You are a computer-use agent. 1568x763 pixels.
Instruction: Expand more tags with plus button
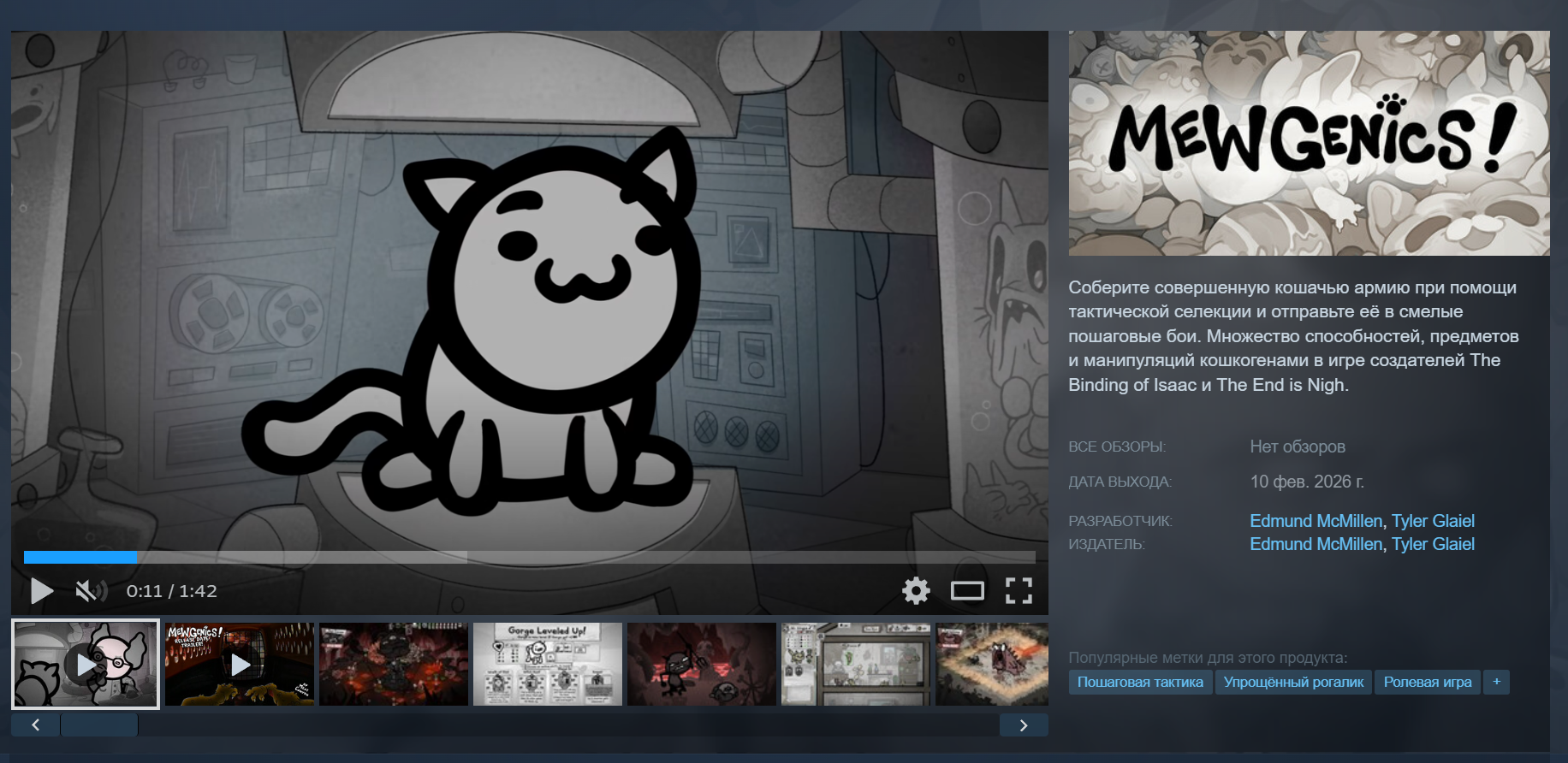pyautogui.click(x=1496, y=682)
